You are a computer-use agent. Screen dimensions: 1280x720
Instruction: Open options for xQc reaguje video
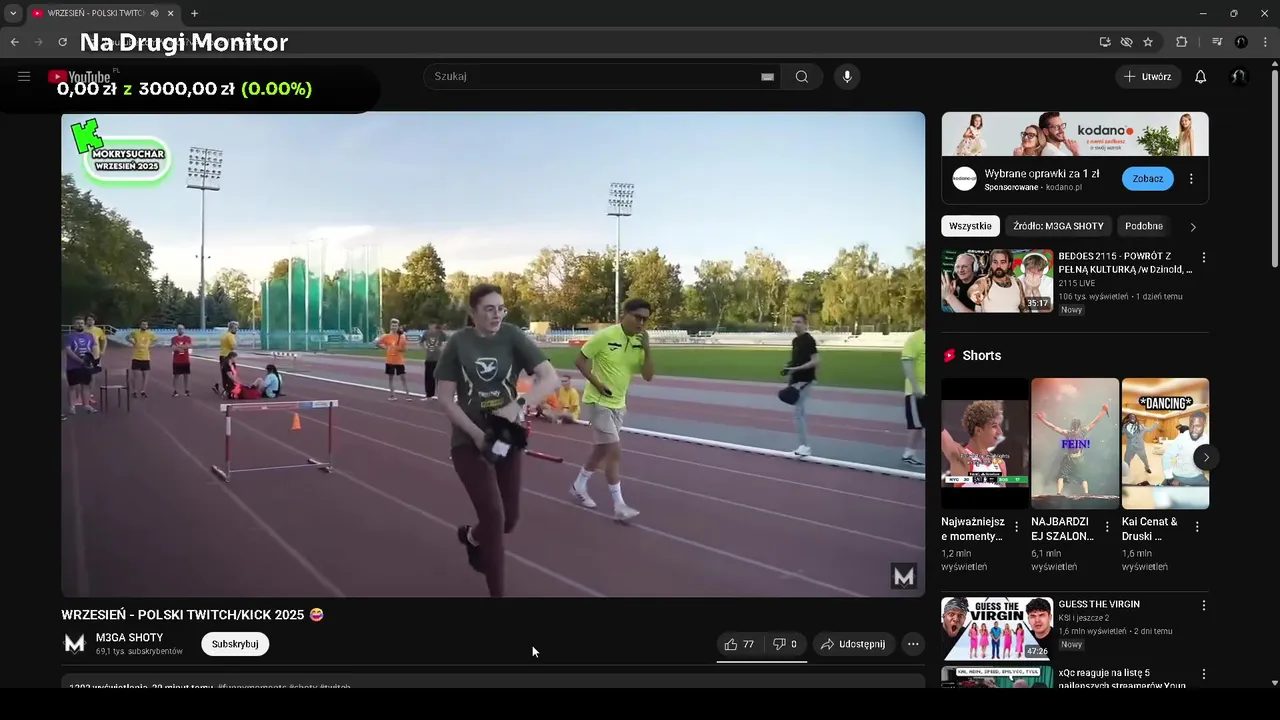click(x=1204, y=675)
